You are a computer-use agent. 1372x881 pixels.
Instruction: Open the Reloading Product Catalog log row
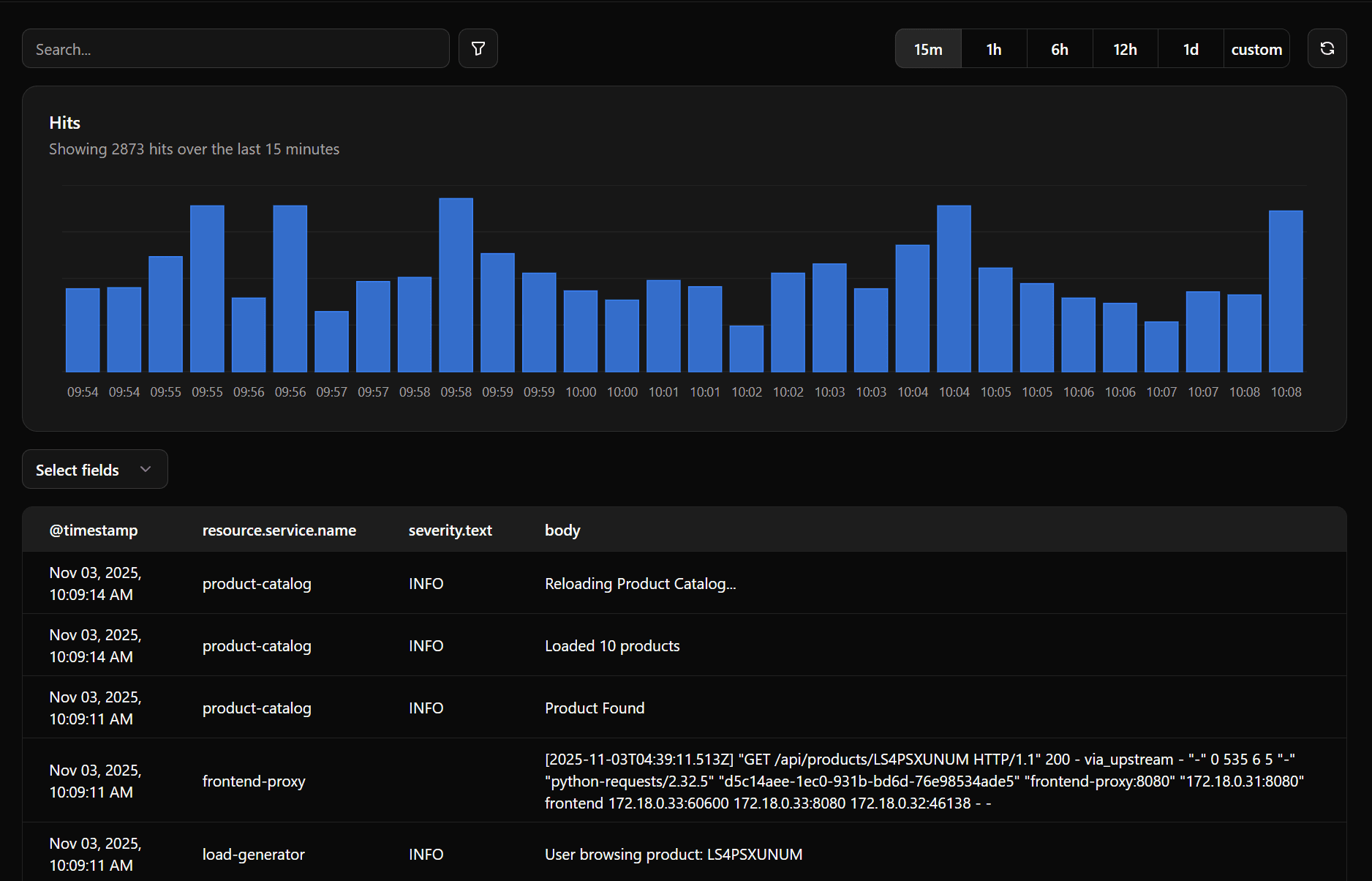coord(640,584)
